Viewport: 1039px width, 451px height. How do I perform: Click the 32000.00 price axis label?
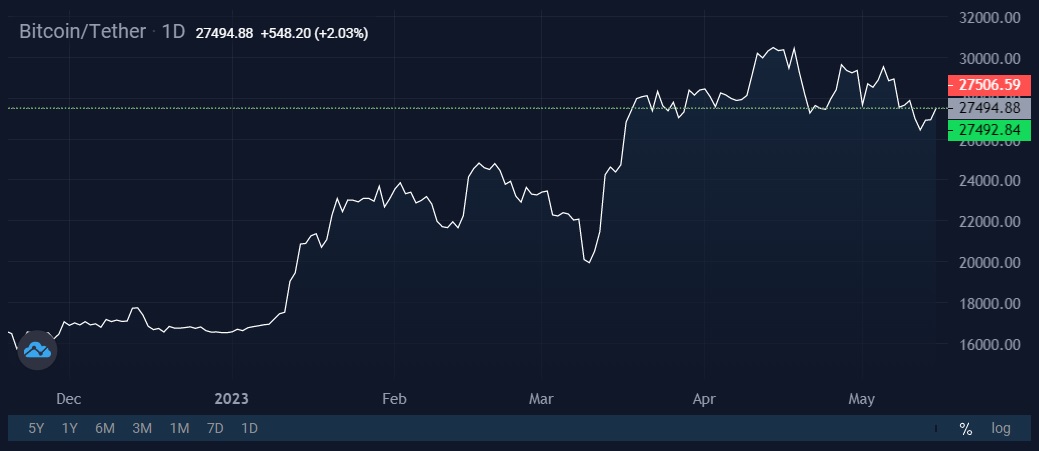990,18
